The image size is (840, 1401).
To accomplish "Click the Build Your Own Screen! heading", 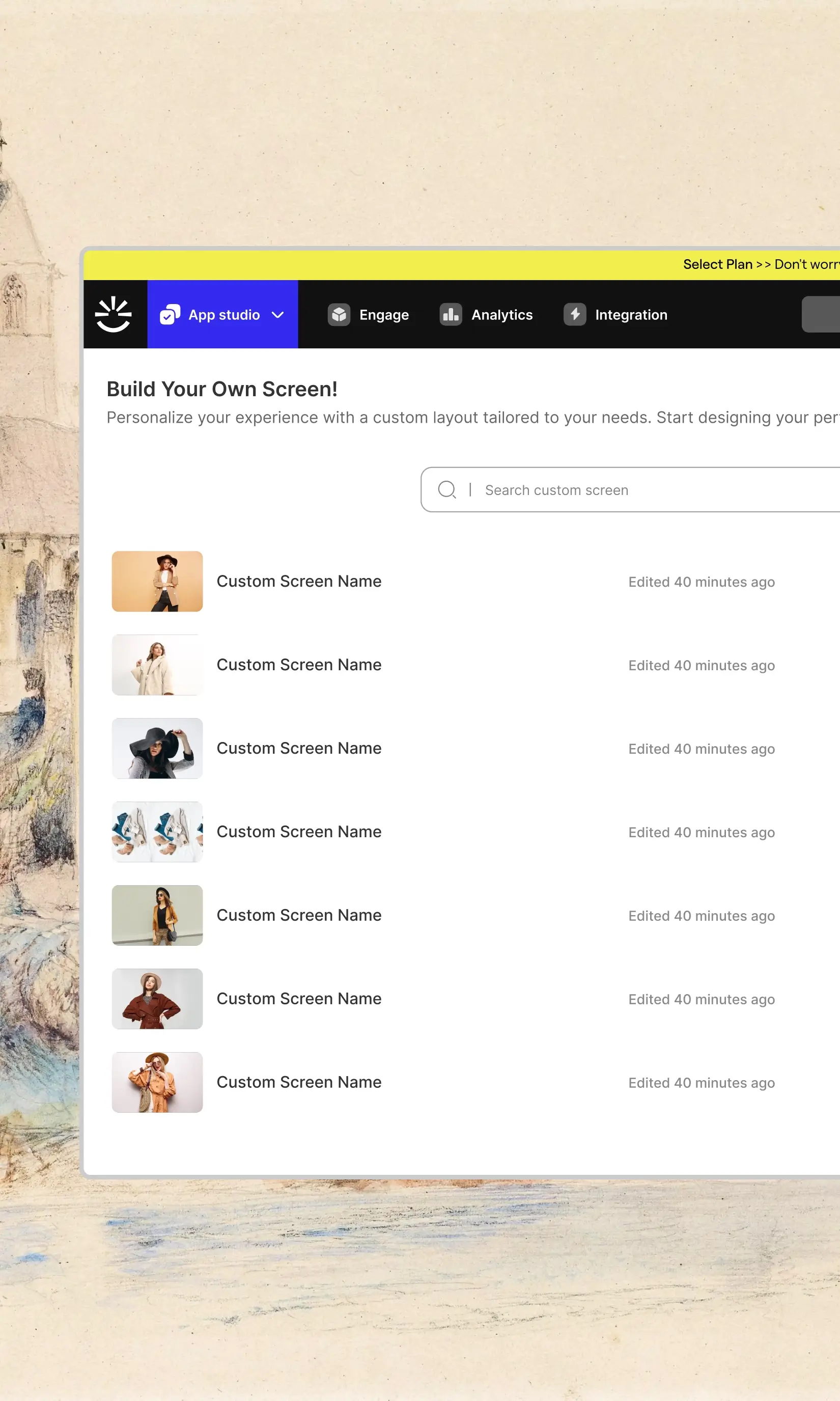I will click(222, 389).
